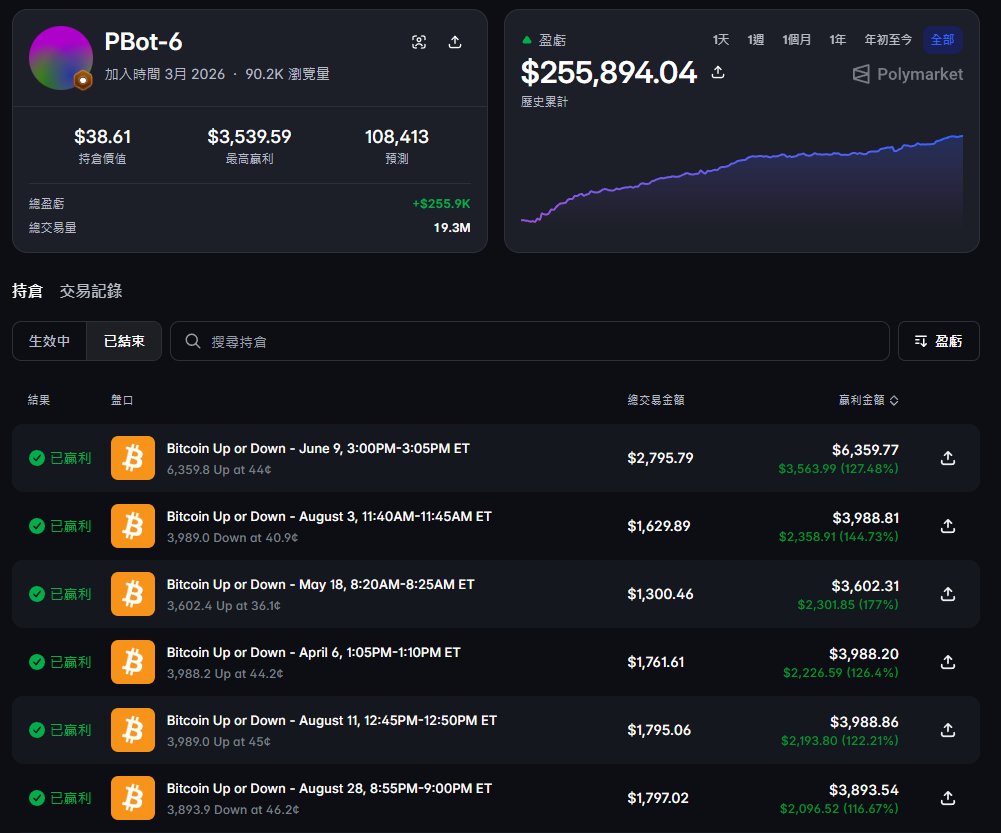Select the 年初至今 chart range
The width and height of the screenshot is (1001, 833).
[888, 40]
